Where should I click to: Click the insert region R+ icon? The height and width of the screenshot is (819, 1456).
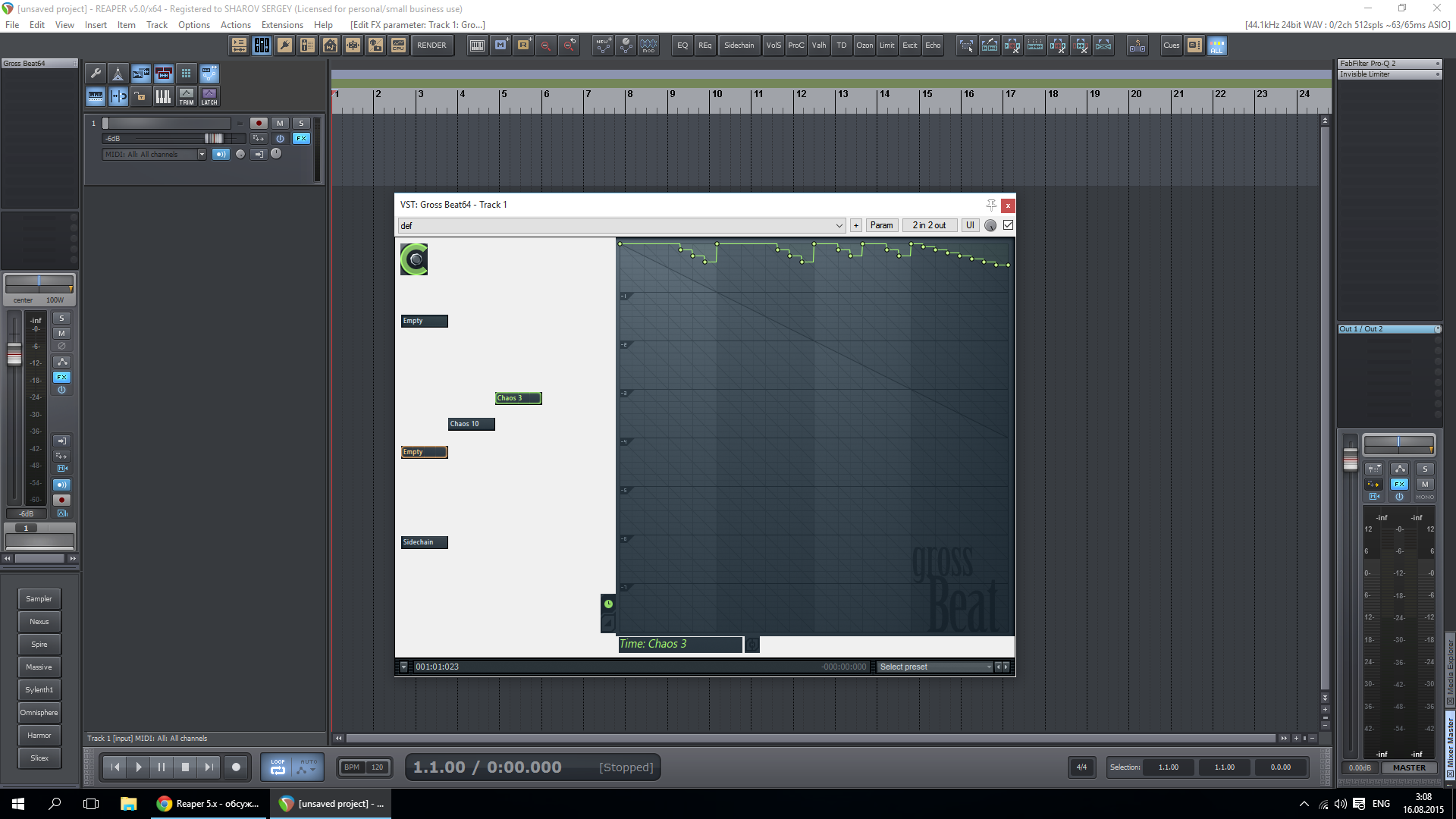(523, 45)
